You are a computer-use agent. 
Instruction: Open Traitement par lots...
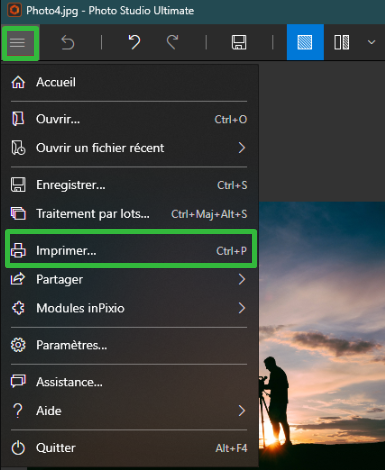pyautogui.click(x=129, y=213)
